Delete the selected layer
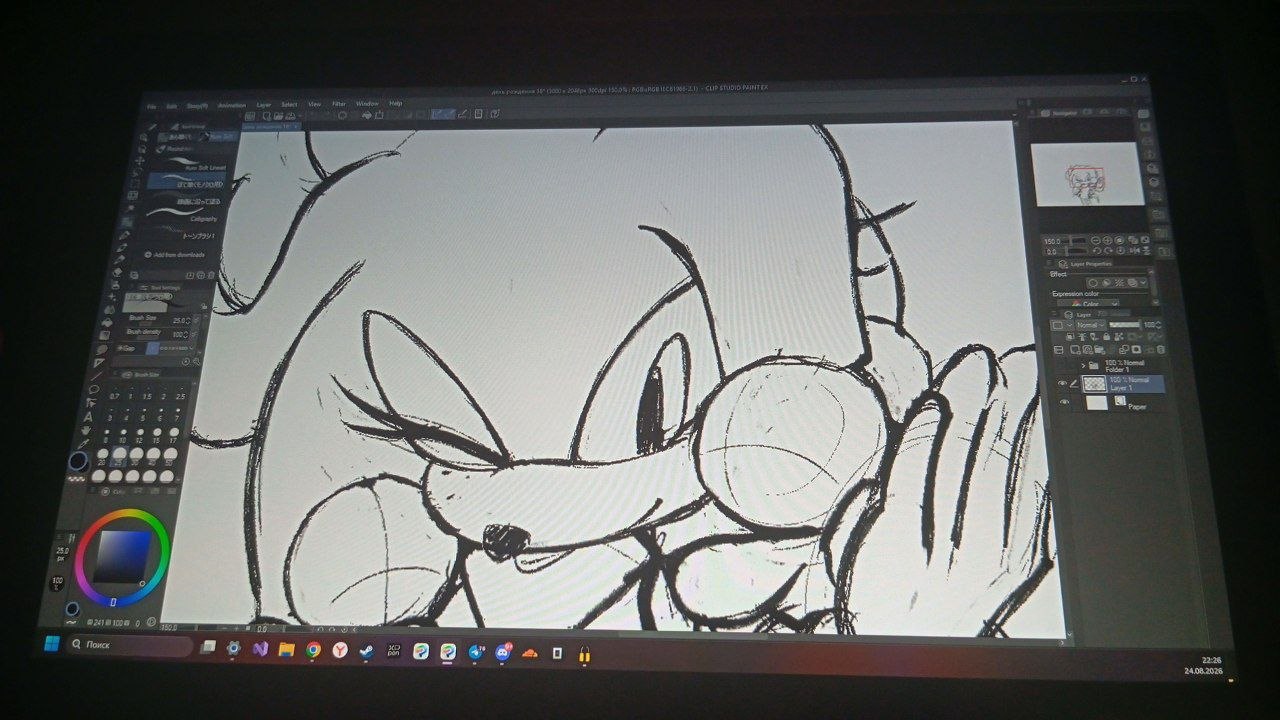1280x720 pixels. (1159, 350)
